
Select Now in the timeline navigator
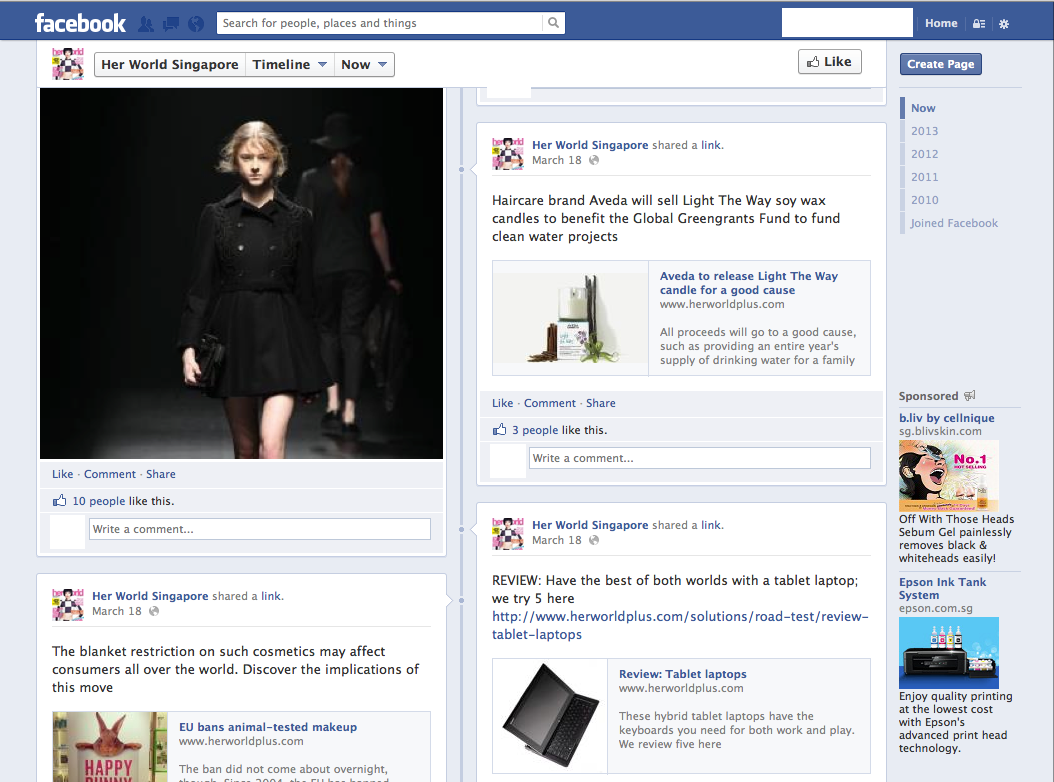[923, 108]
